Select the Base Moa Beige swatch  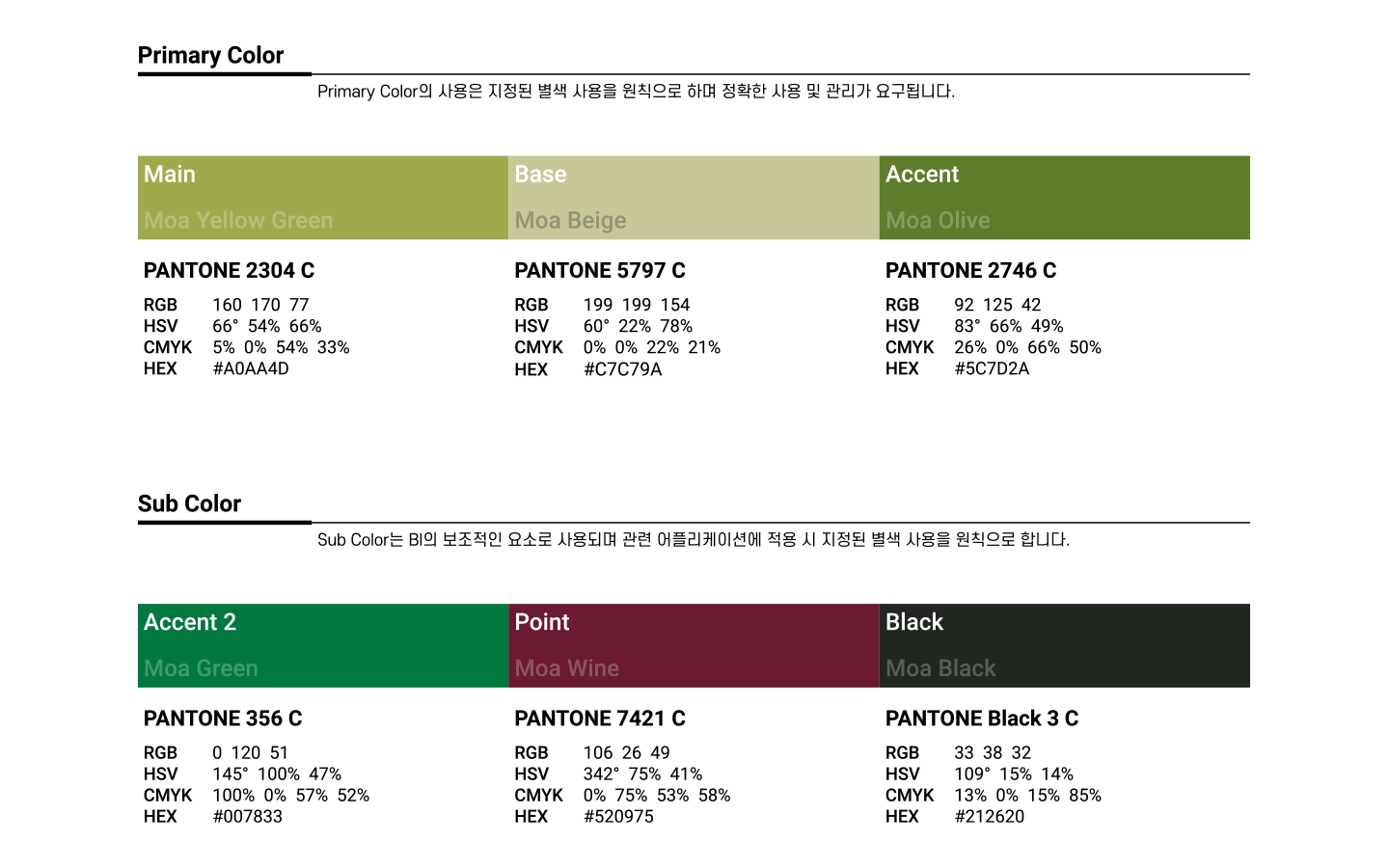[694, 198]
